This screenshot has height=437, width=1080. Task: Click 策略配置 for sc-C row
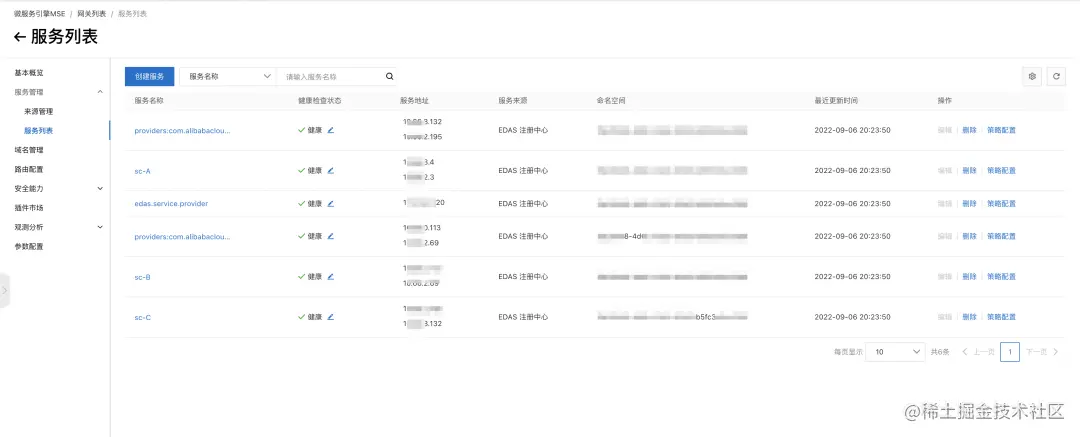click(x=1001, y=317)
